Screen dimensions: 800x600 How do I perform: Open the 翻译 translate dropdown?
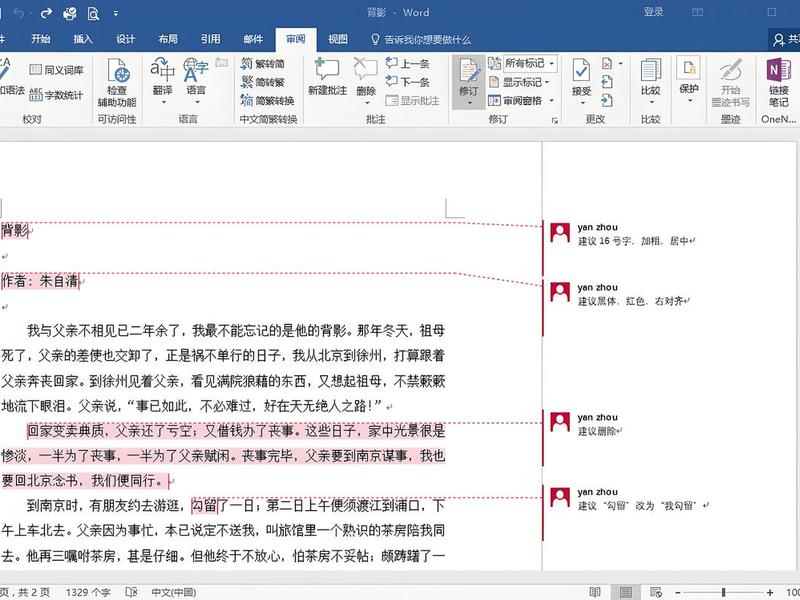pyautogui.click(x=163, y=81)
